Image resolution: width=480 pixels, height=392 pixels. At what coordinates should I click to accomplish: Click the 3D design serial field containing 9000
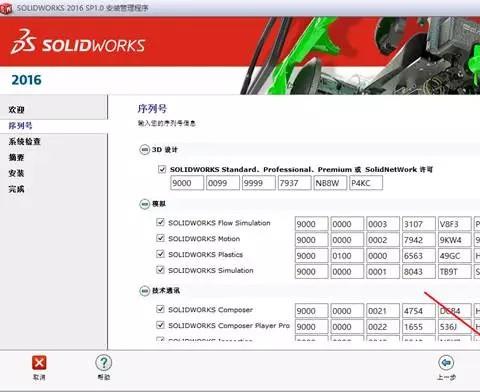187,183
